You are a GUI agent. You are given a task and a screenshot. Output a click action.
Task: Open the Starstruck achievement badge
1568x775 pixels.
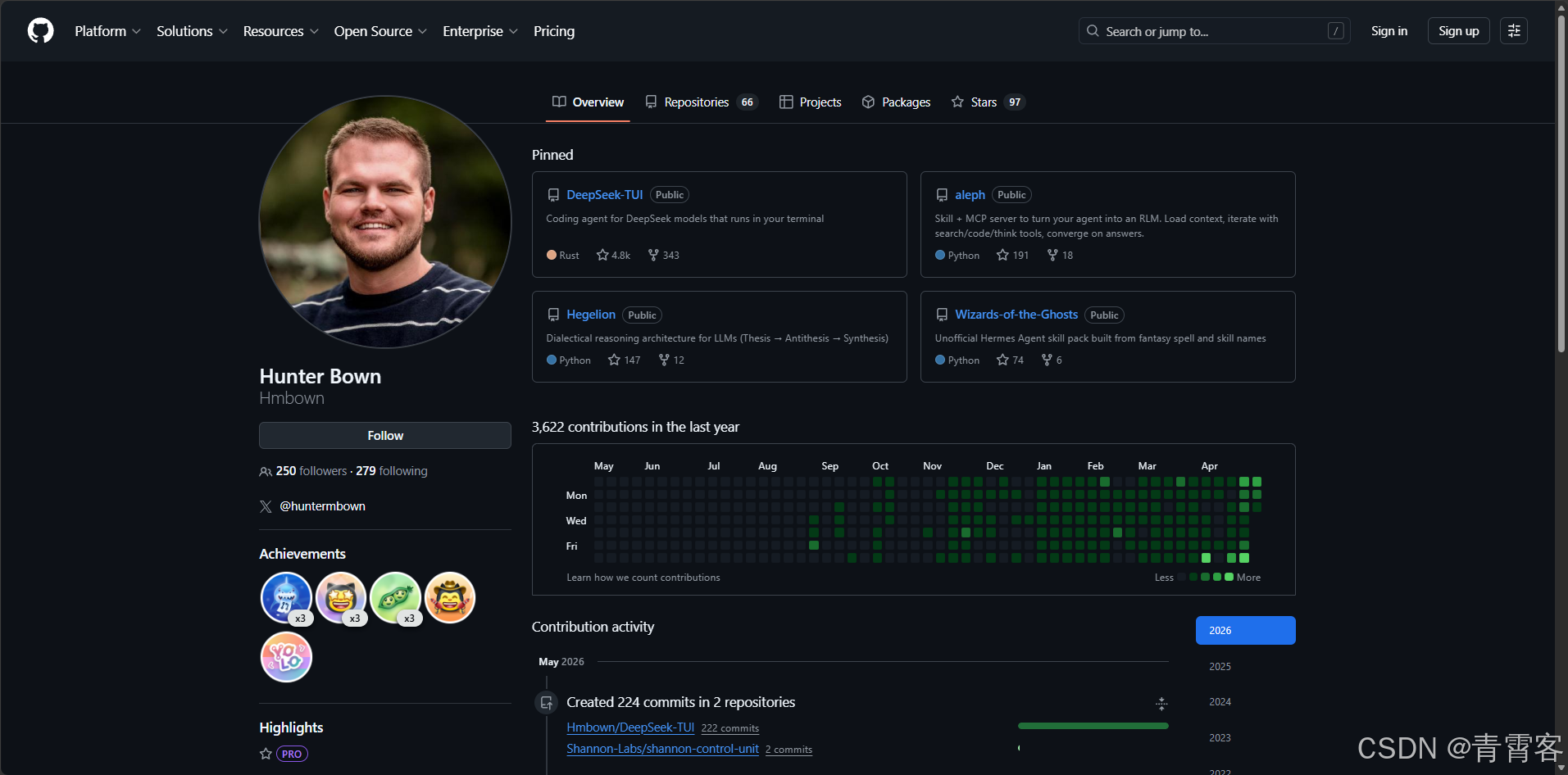point(340,597)
